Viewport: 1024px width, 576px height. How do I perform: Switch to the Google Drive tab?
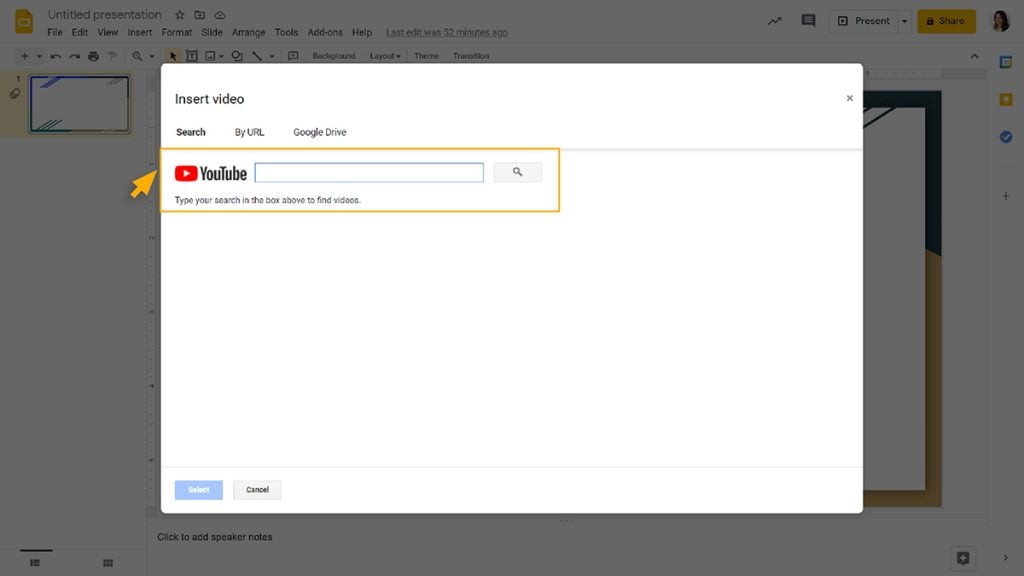319,131
